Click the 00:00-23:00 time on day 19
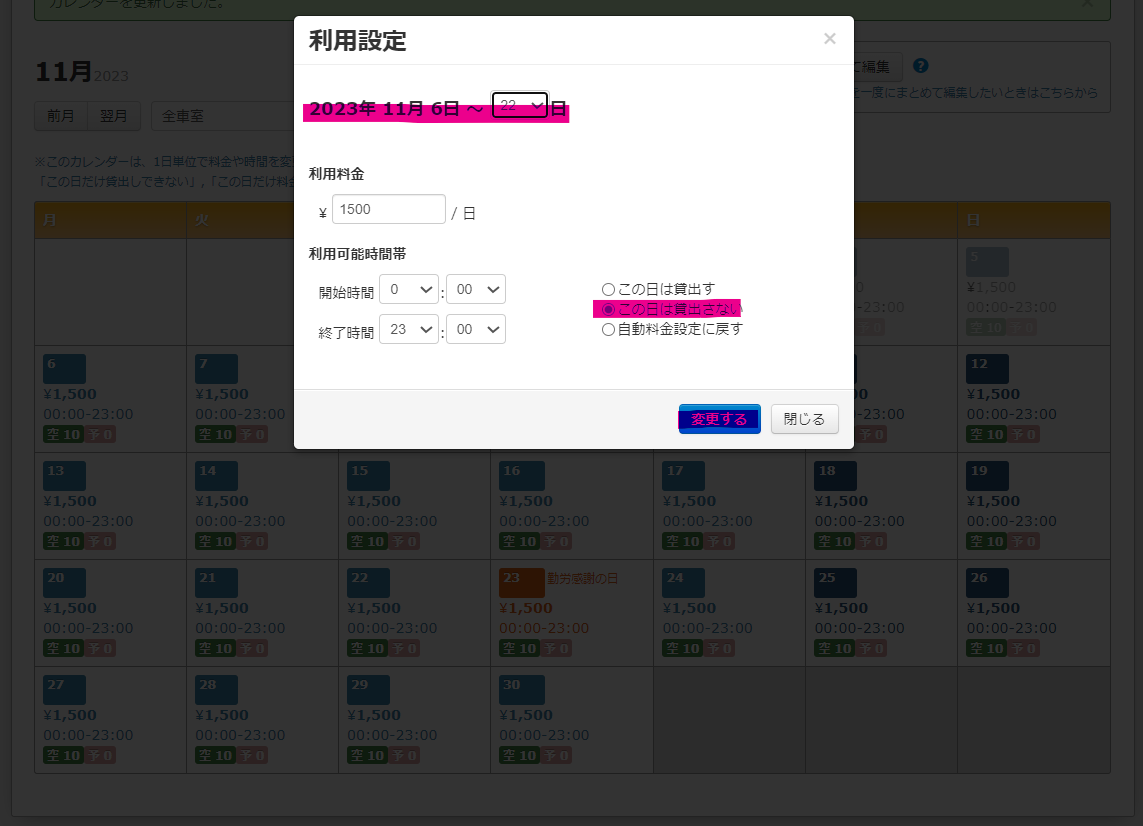 tap(1012, 521)
